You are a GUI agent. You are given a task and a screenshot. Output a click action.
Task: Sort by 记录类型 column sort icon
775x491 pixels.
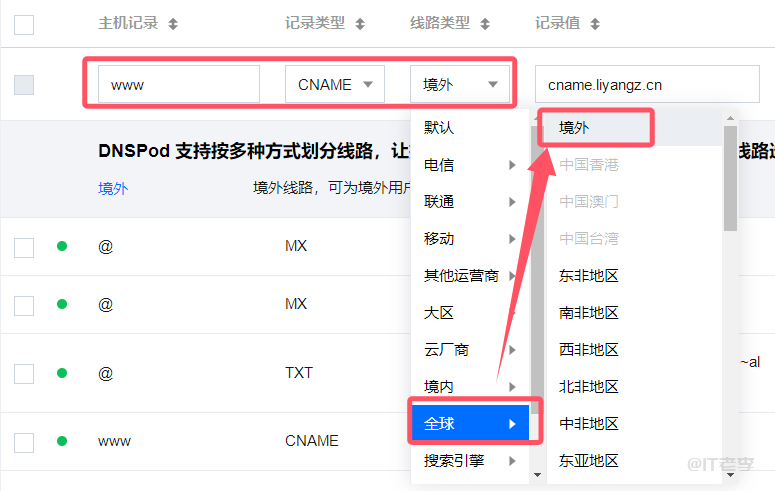tap(360, 23)
